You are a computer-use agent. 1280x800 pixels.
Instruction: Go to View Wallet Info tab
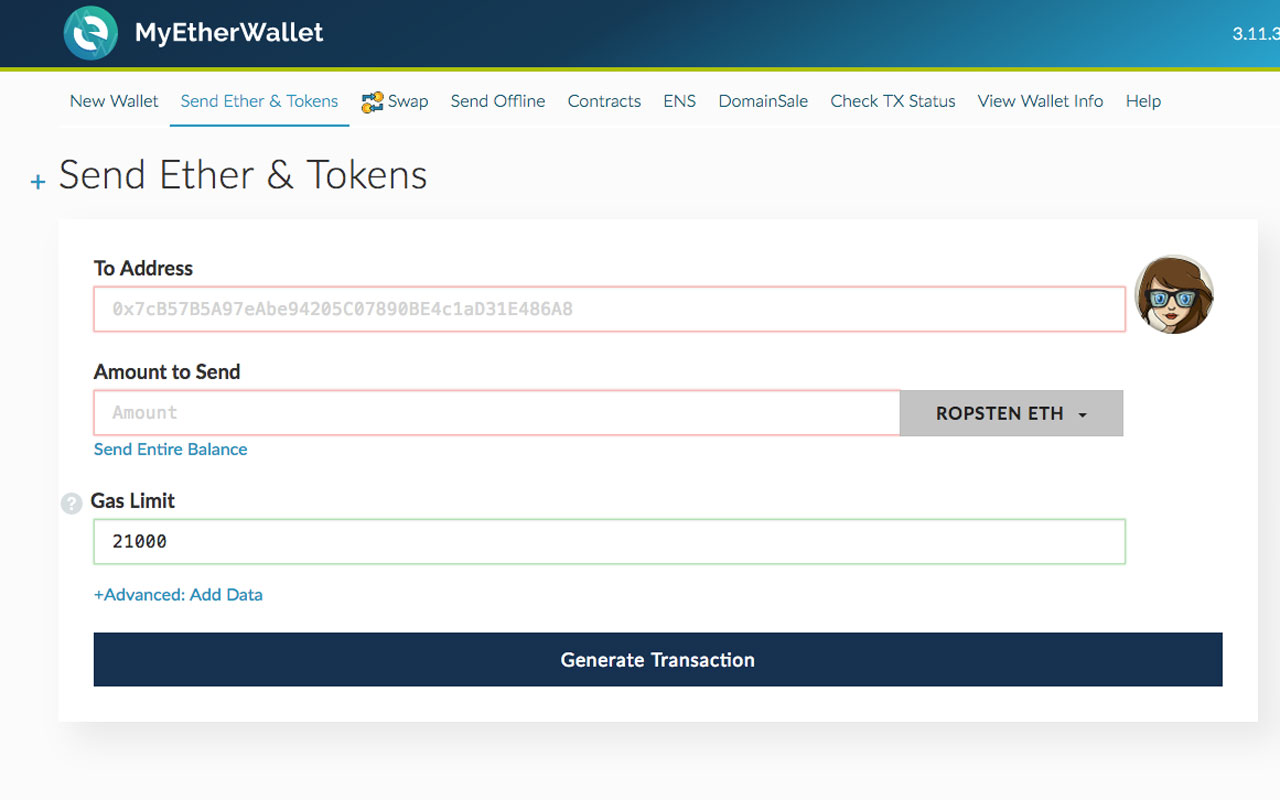1040,101
